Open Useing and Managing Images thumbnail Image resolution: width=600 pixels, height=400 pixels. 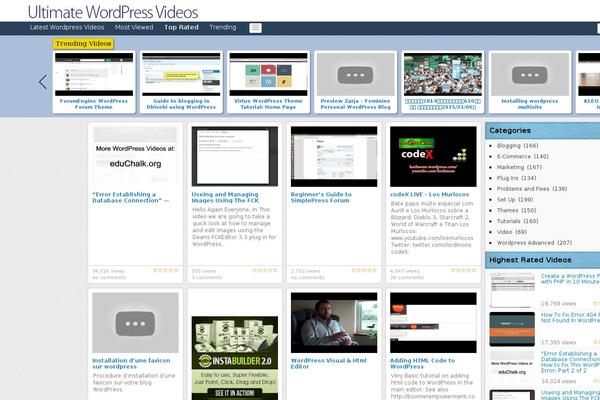pos(235,157)
